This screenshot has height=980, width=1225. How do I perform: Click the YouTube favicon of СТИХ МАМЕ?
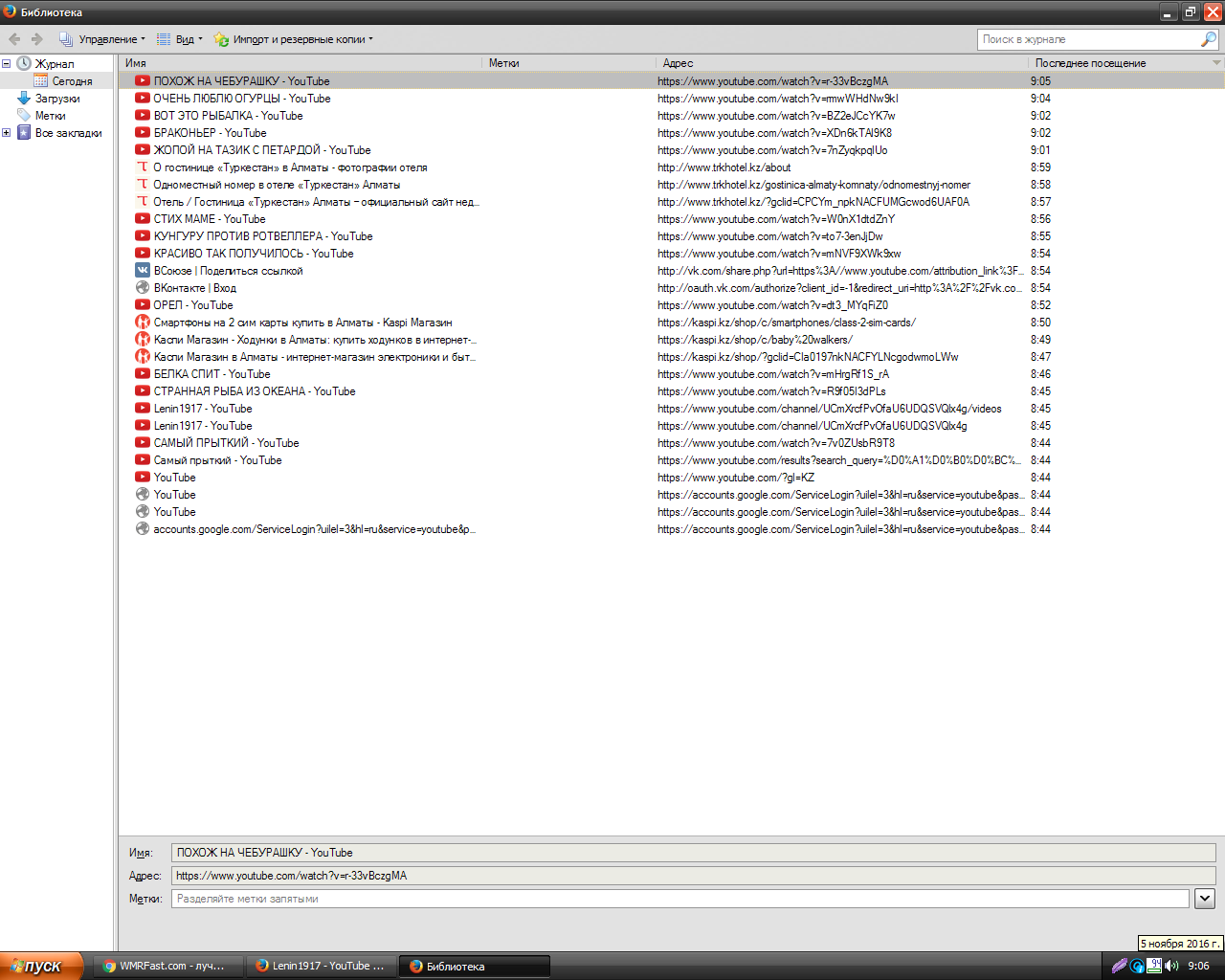tap(143, 219)
